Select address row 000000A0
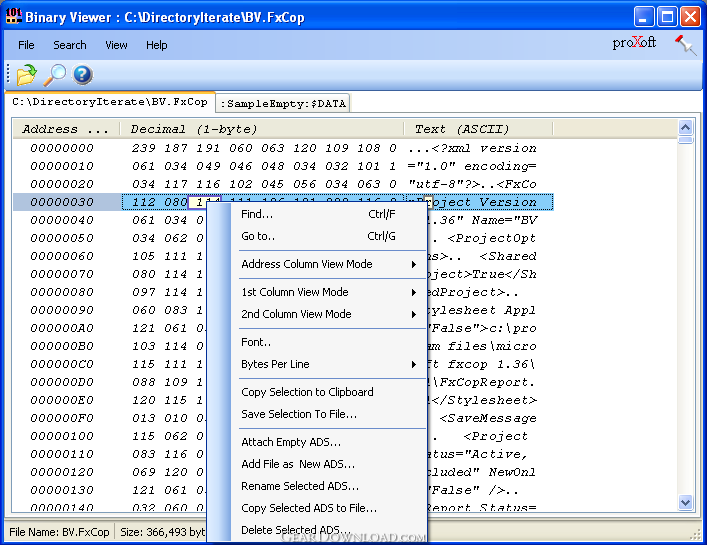The width and height of the screenshot is (707, 545). (x=62, y=329)
